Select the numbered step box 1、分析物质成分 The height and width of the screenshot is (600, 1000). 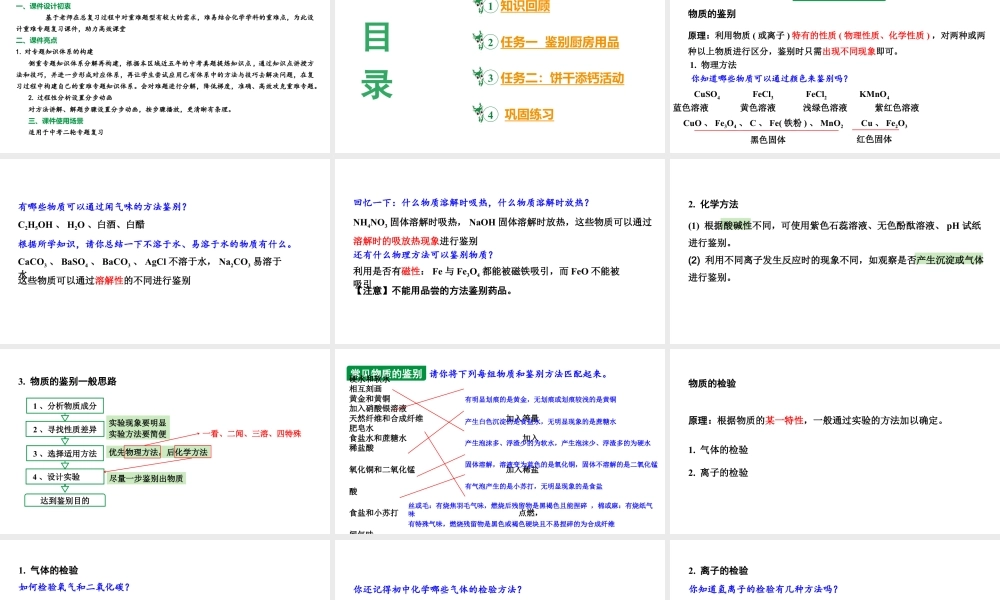click(x=64, y=406)
